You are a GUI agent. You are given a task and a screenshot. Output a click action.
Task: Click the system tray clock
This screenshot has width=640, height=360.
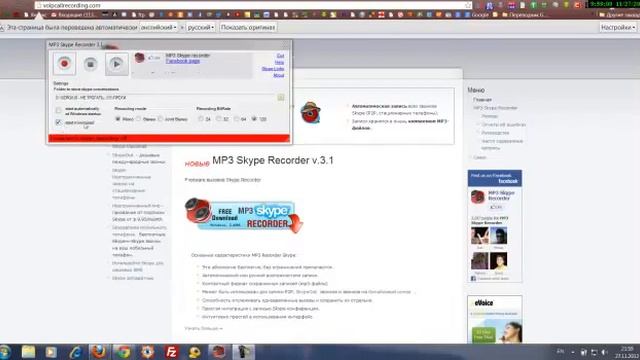point(627,352)
